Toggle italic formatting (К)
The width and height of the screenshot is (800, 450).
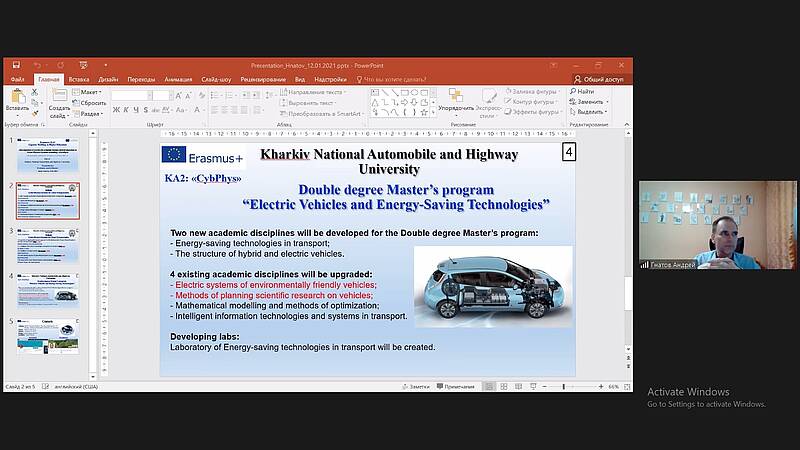[126, 110]
